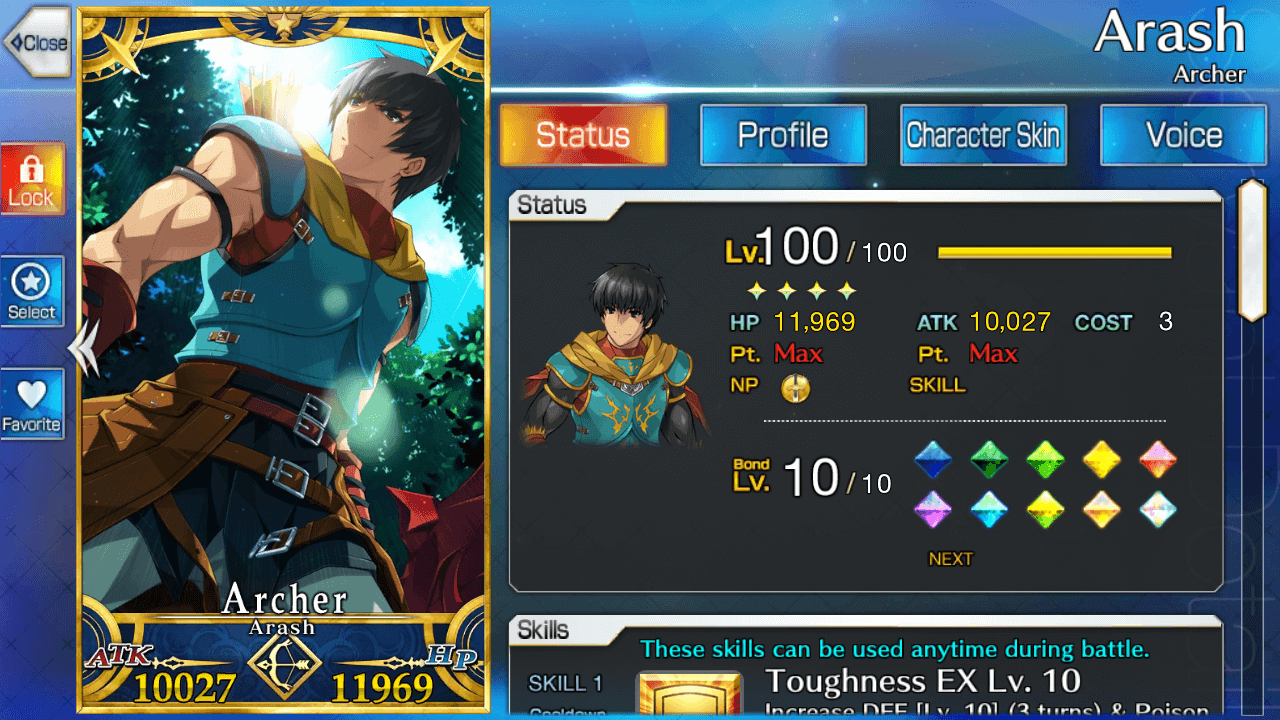1280x720 pixels.
Task: Click the dark green bond crystal icon
Action: point(989,460)
